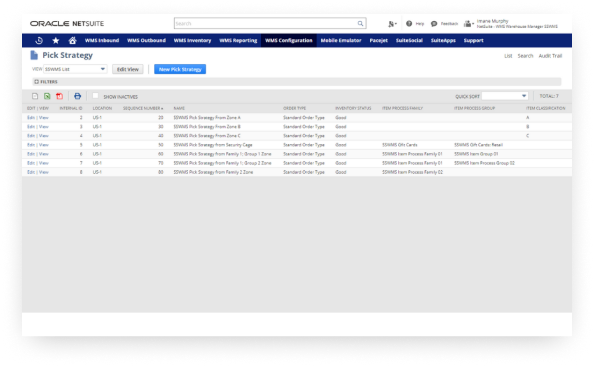The width and height of the screenshot is (594, 367).
Task: Click the New Pick Strategy button
Action: 180,69
